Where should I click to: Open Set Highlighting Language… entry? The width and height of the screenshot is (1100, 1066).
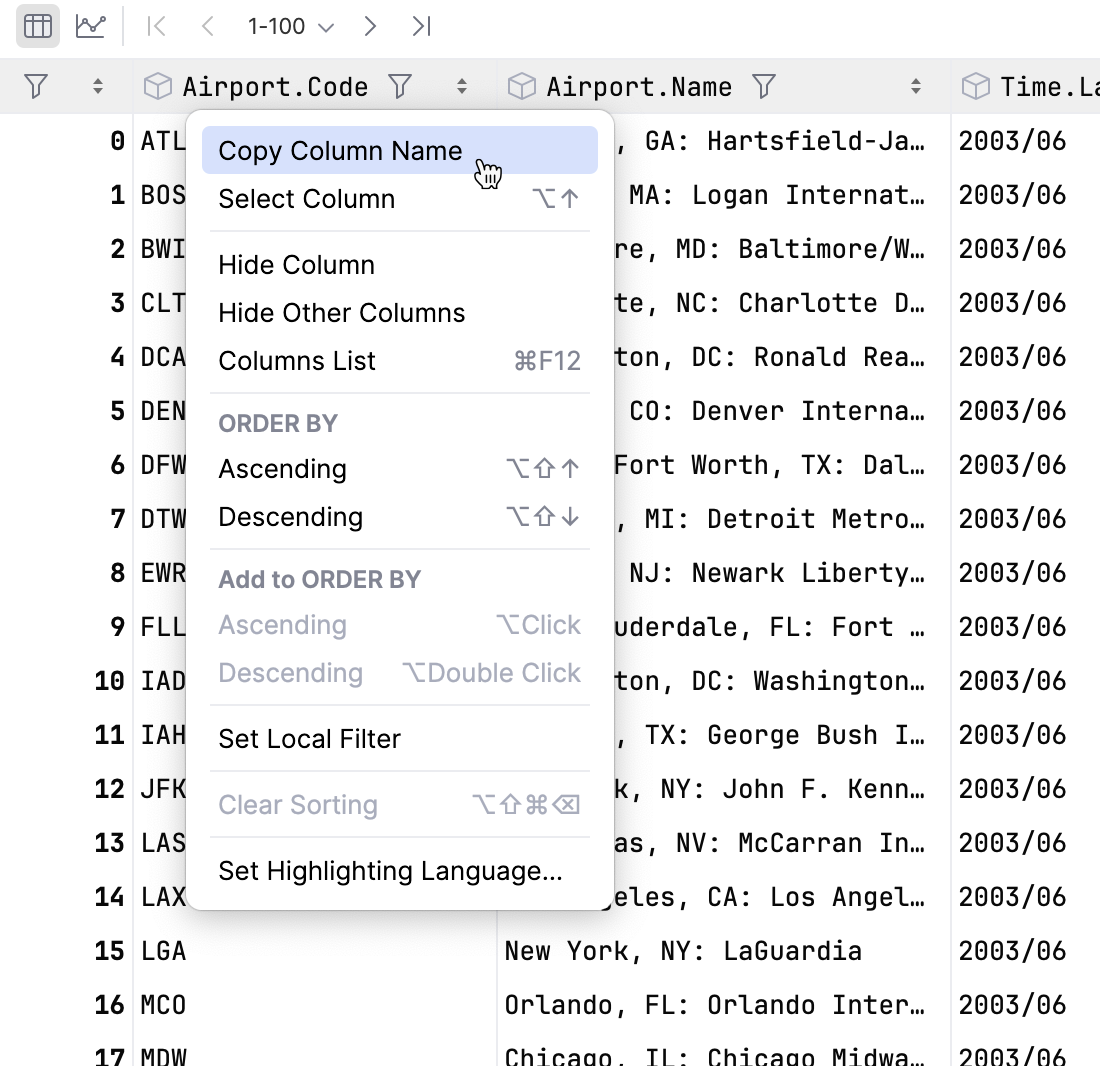pos(400,870)
